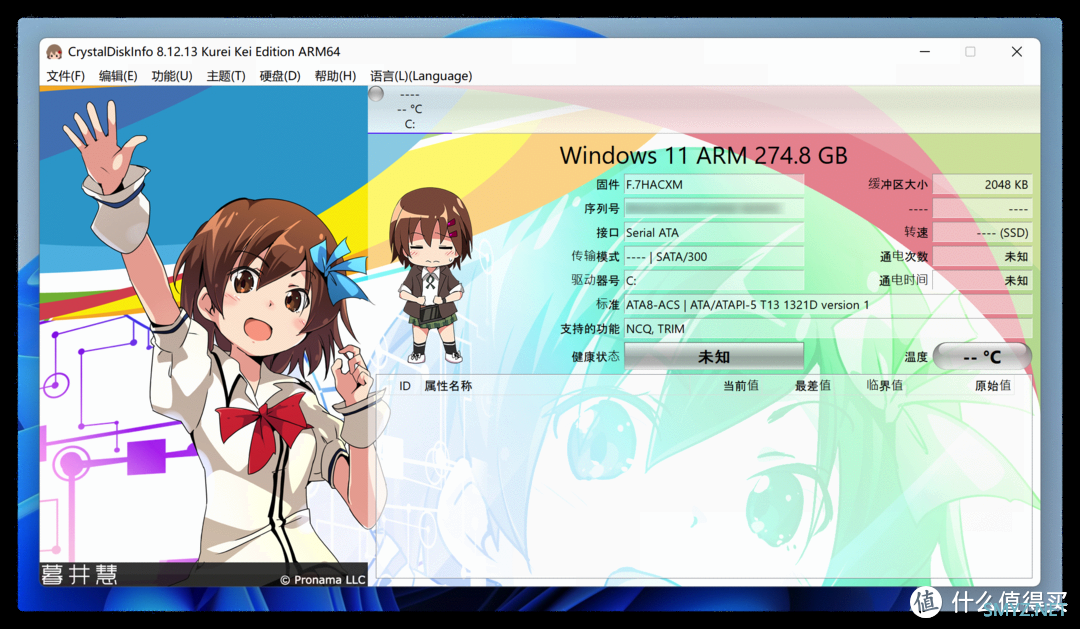
Task: Click the supported features NCQ, TRIM field
Action: pyautogui.click(x=828, y=329)
